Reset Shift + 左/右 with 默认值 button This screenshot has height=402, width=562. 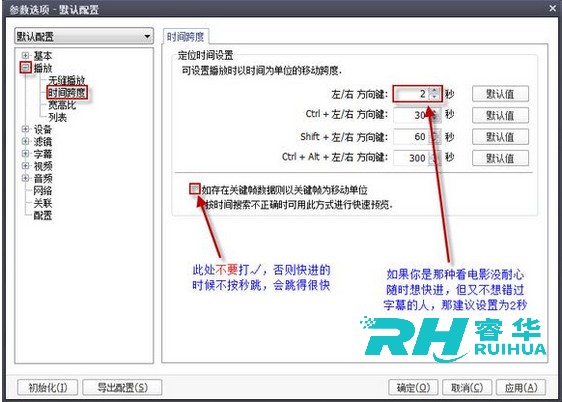coord(500,137)
